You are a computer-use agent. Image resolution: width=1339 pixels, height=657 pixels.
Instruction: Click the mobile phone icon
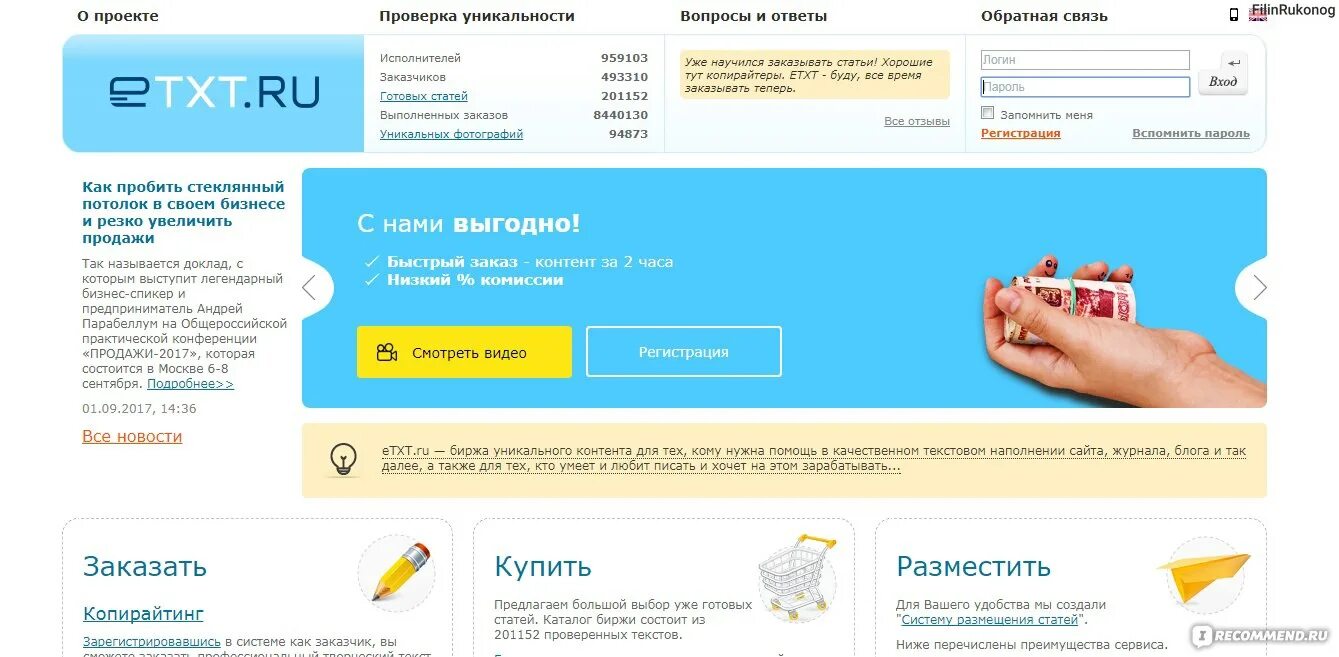click(x=1234, y=15)
